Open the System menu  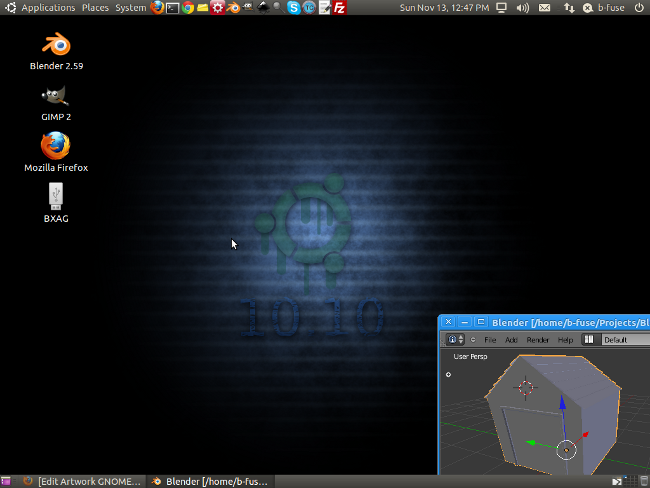pos(131,7)
